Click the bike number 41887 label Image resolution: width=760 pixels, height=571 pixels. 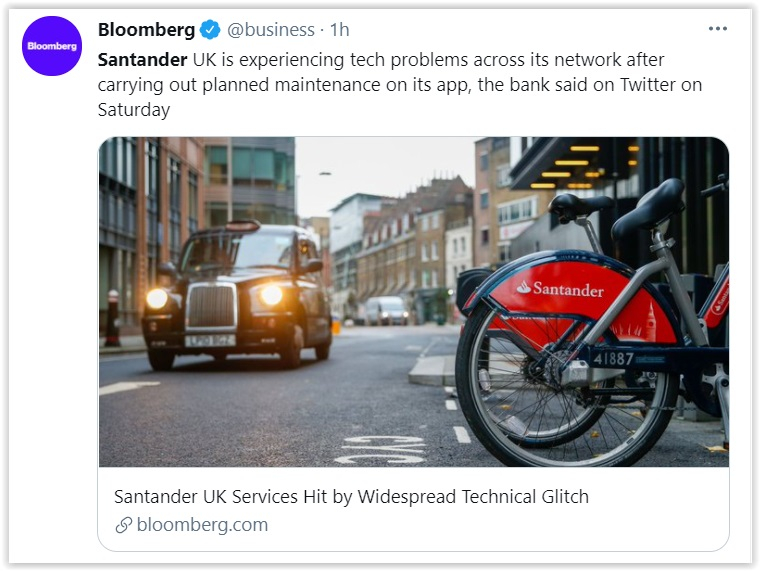[x=613, y=359]
